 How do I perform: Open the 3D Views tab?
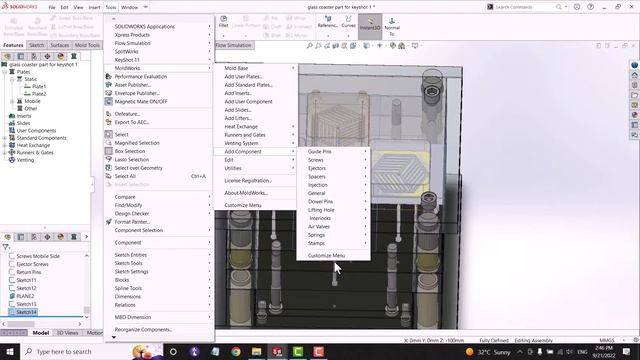tap(67, 333)
